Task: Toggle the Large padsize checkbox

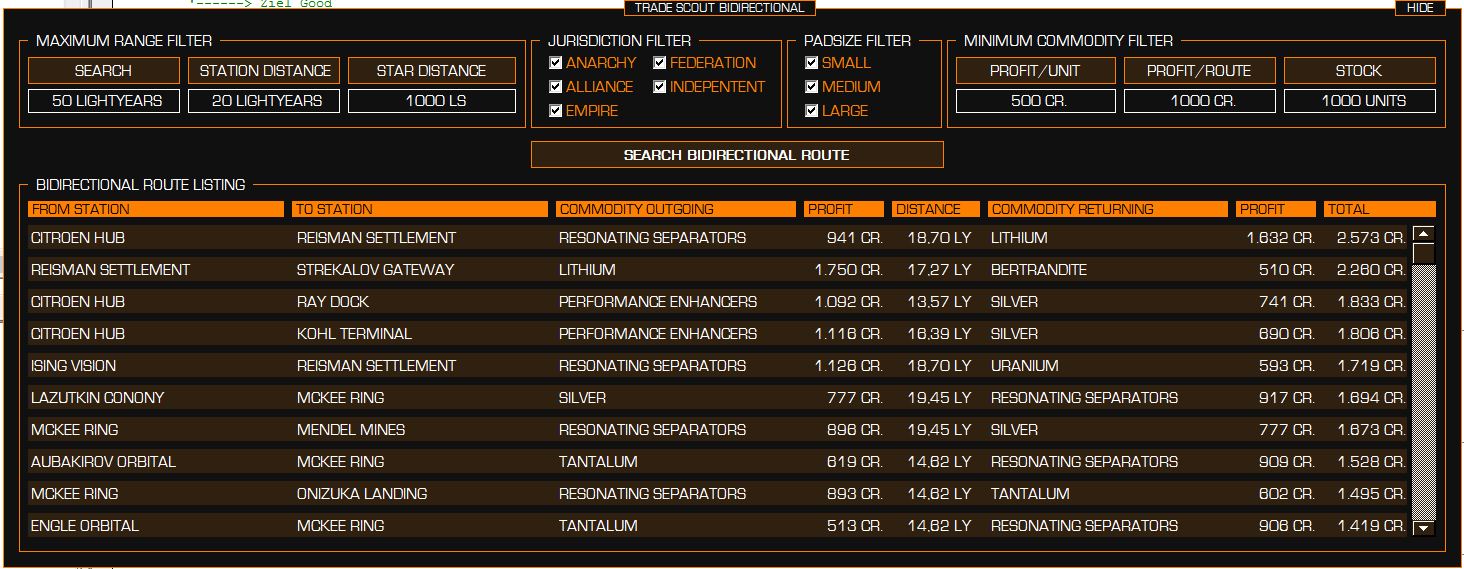Action: pos(812,111)
